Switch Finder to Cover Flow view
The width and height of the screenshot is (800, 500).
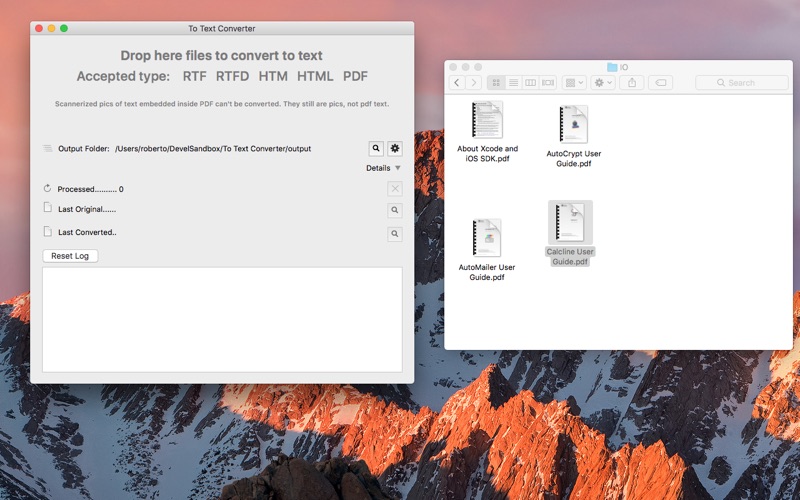click(x=548, y=83)
